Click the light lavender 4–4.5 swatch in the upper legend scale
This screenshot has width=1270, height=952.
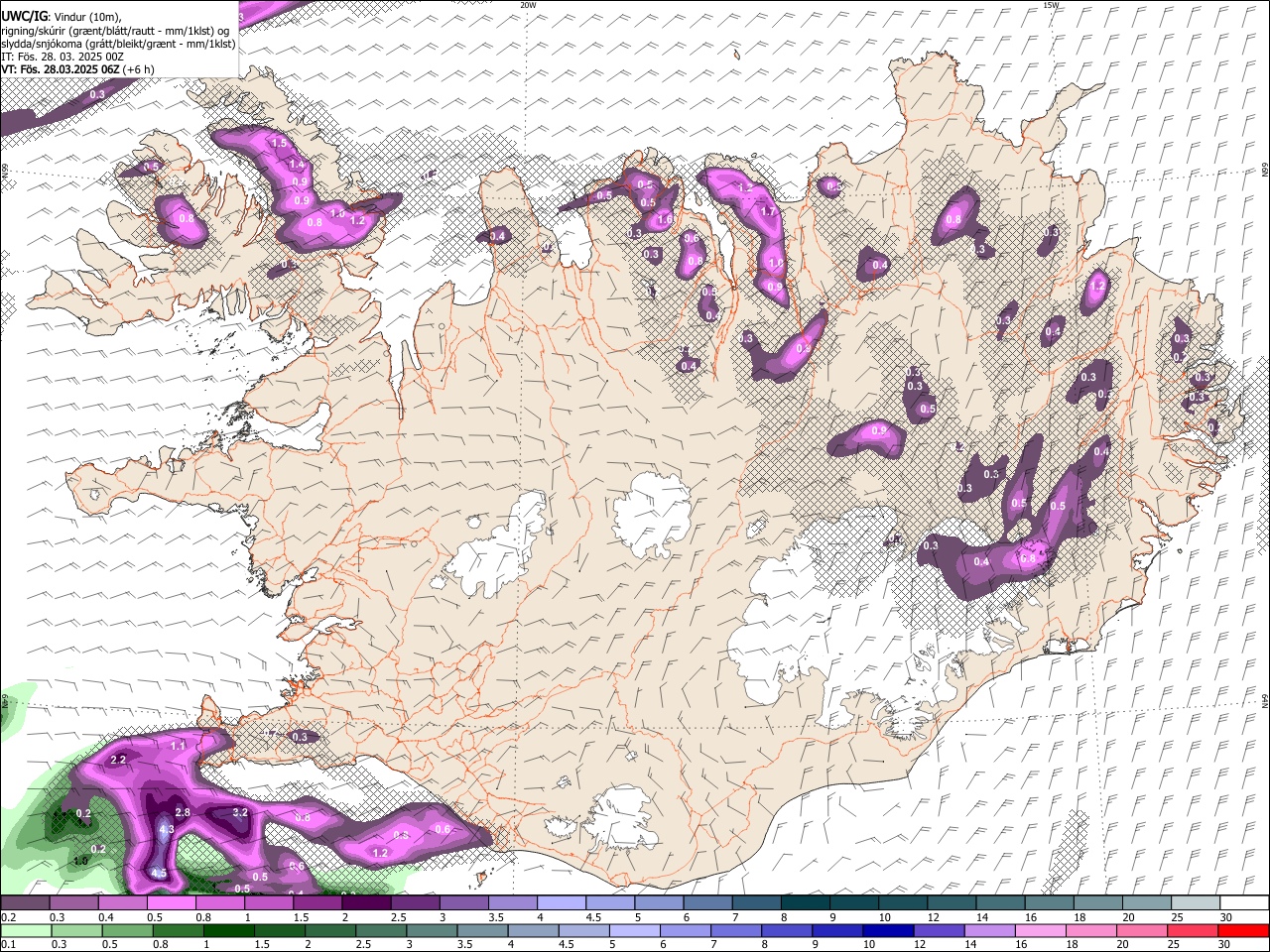[562, 903]
